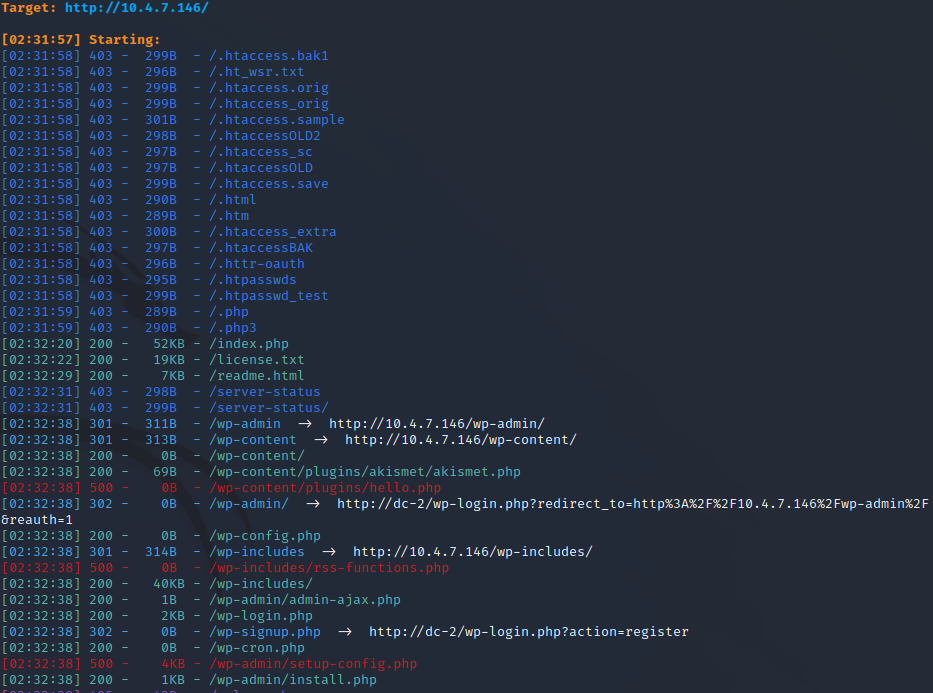Select the /.htaccess.save path
Screen dimensions: 933x693
click(268, 184)
